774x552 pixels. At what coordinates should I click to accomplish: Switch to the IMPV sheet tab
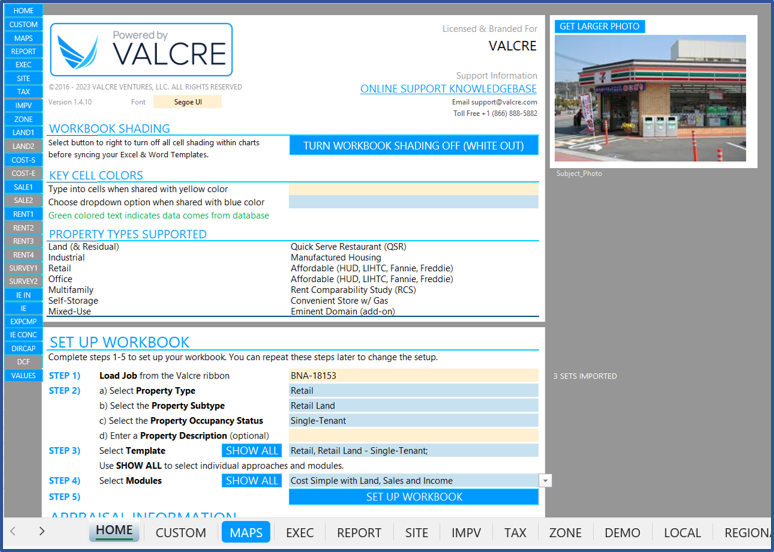(x=466, y=533)
